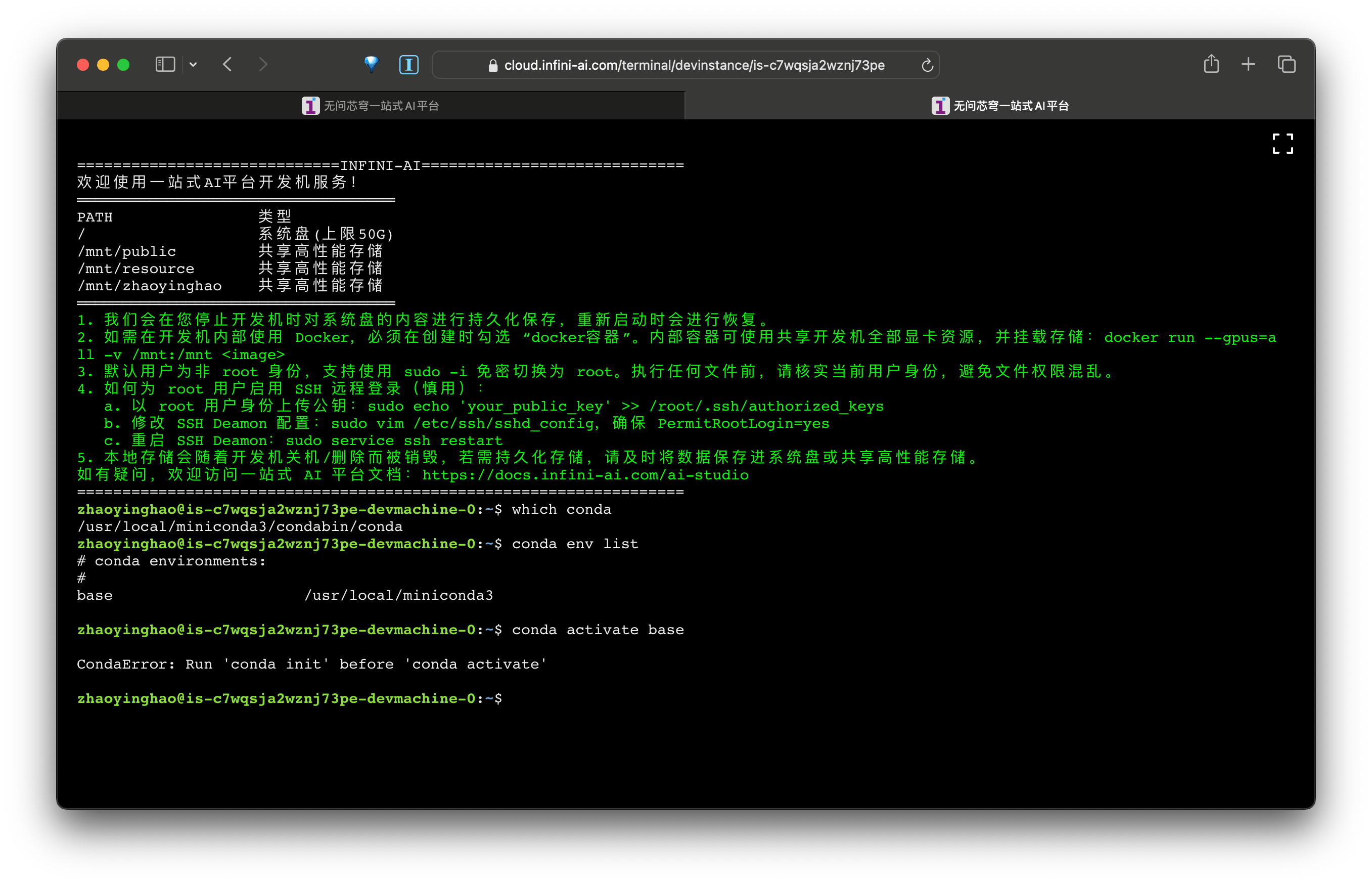1372x884 pixels.
Task: Click the 'INFINI-AI' banner header text
Action: tap(381, 165)
